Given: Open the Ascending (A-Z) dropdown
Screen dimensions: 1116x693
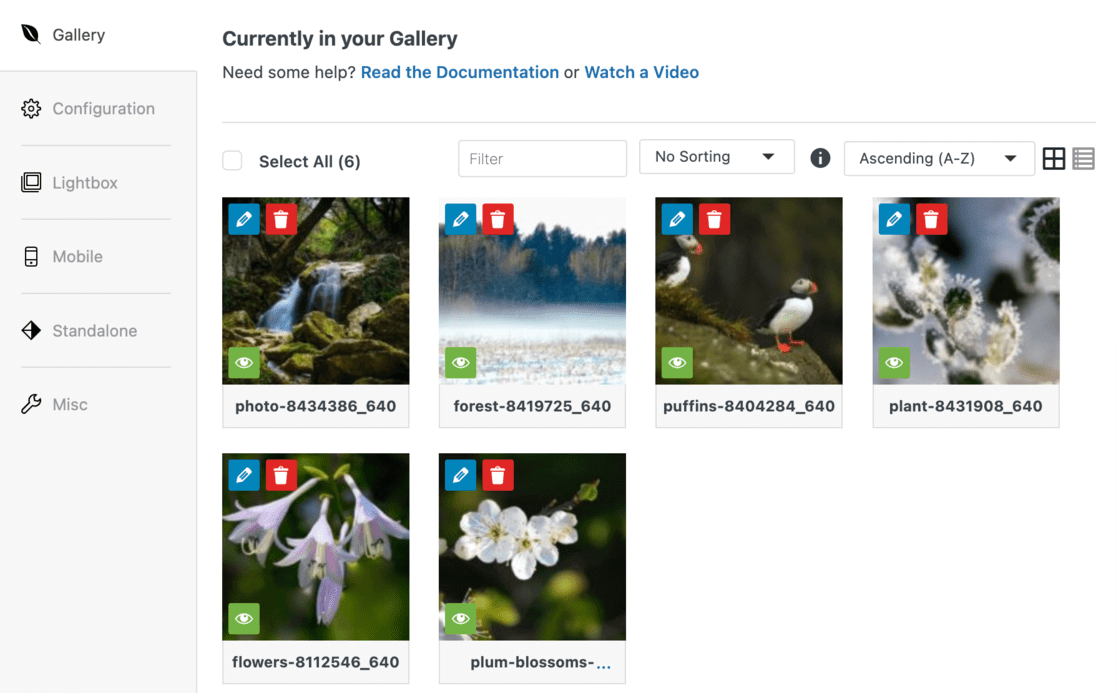Looking at the screenshot, I should click(938, 158).
